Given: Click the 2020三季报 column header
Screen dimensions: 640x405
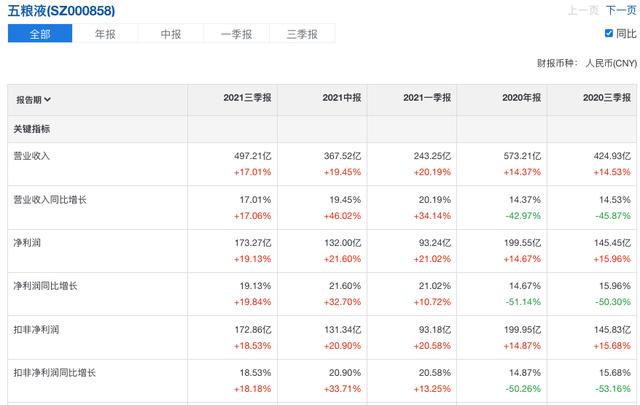Looking at the screenshot, I should [607, 99].
